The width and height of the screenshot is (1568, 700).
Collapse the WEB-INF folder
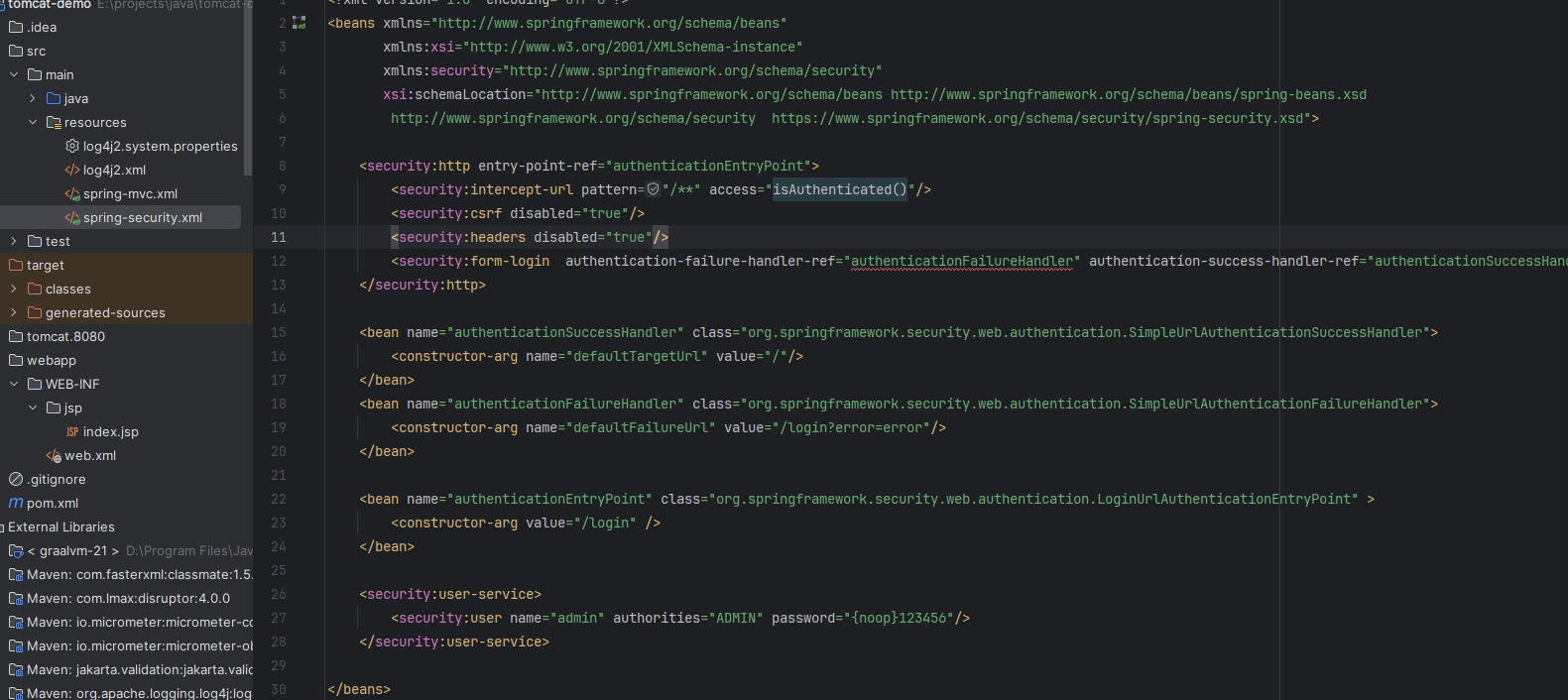[14, 384]
